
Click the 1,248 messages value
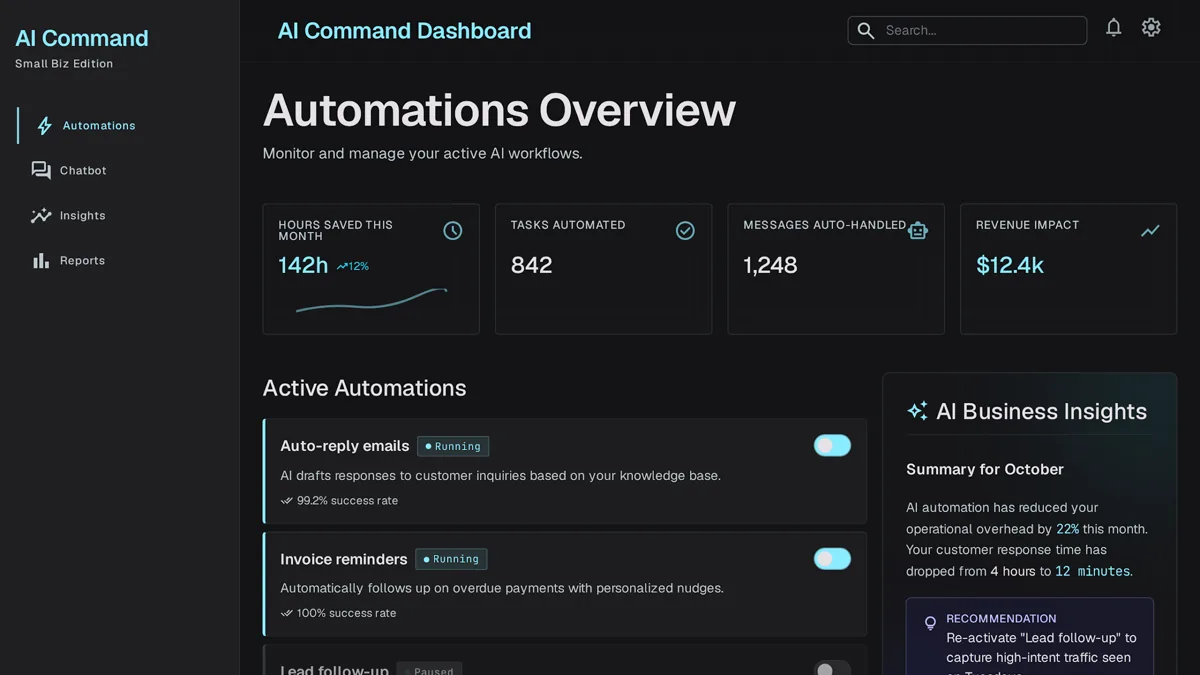[770, 265]
